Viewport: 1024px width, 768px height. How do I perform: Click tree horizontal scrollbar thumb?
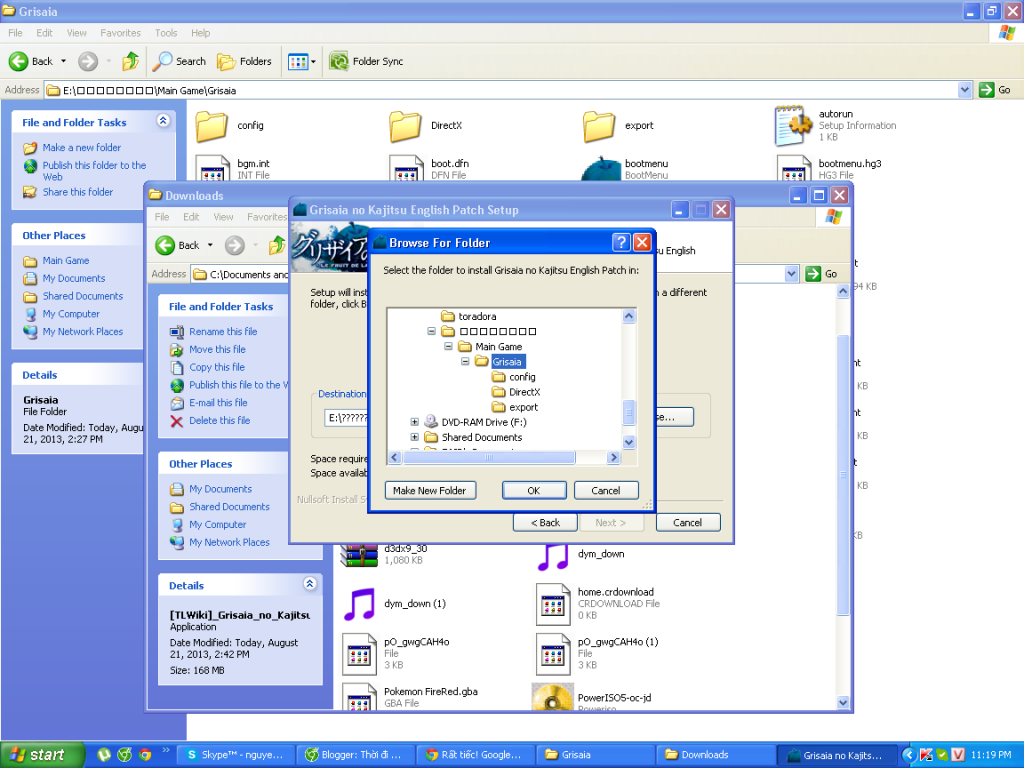(488, 458)
